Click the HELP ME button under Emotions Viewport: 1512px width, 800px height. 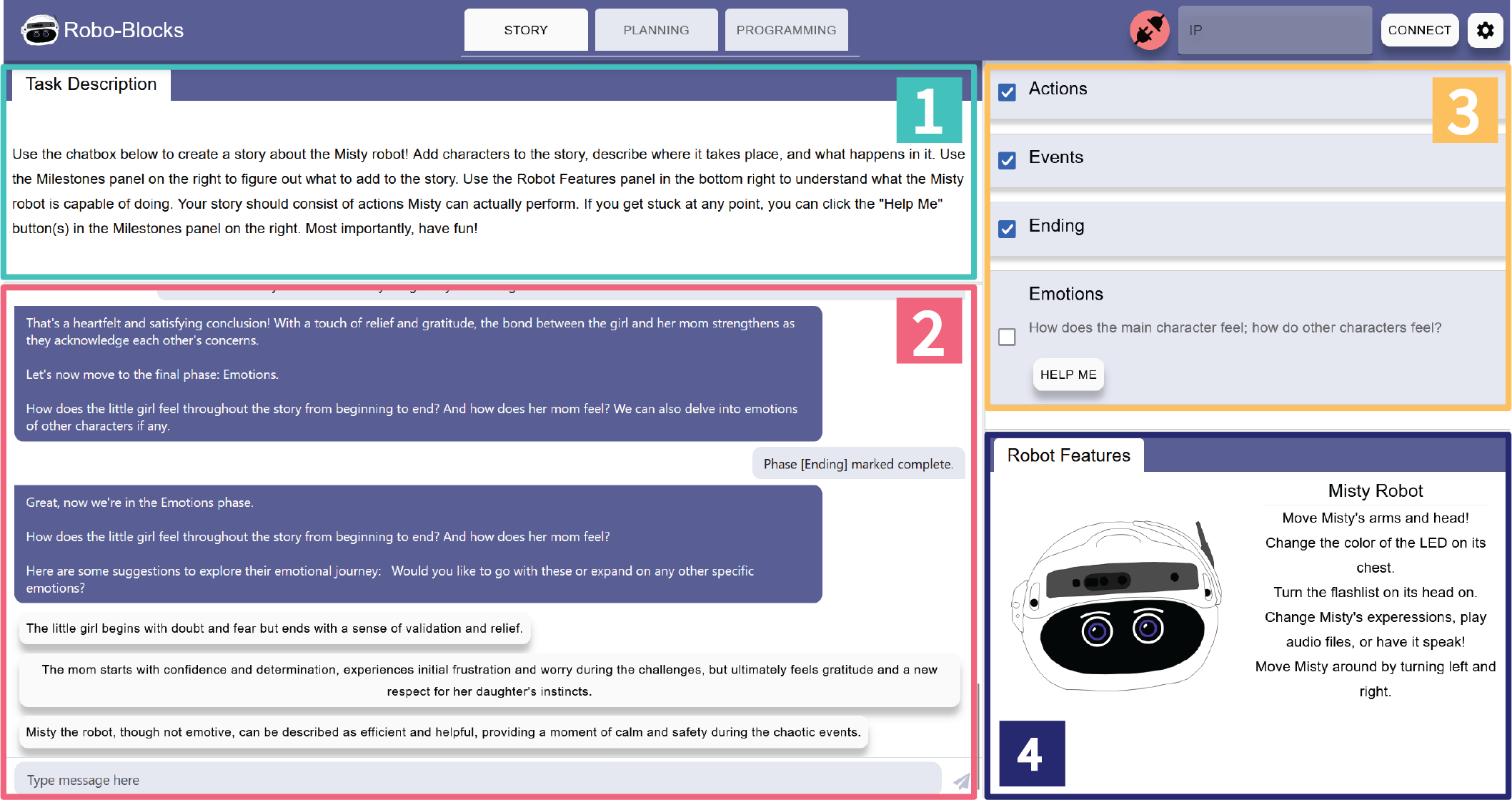[1068, 375]
